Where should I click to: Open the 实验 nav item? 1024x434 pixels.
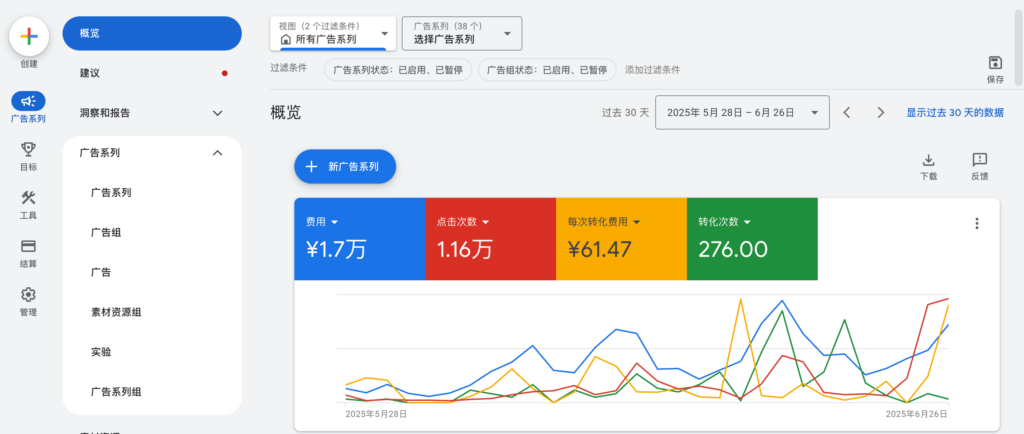152,352
